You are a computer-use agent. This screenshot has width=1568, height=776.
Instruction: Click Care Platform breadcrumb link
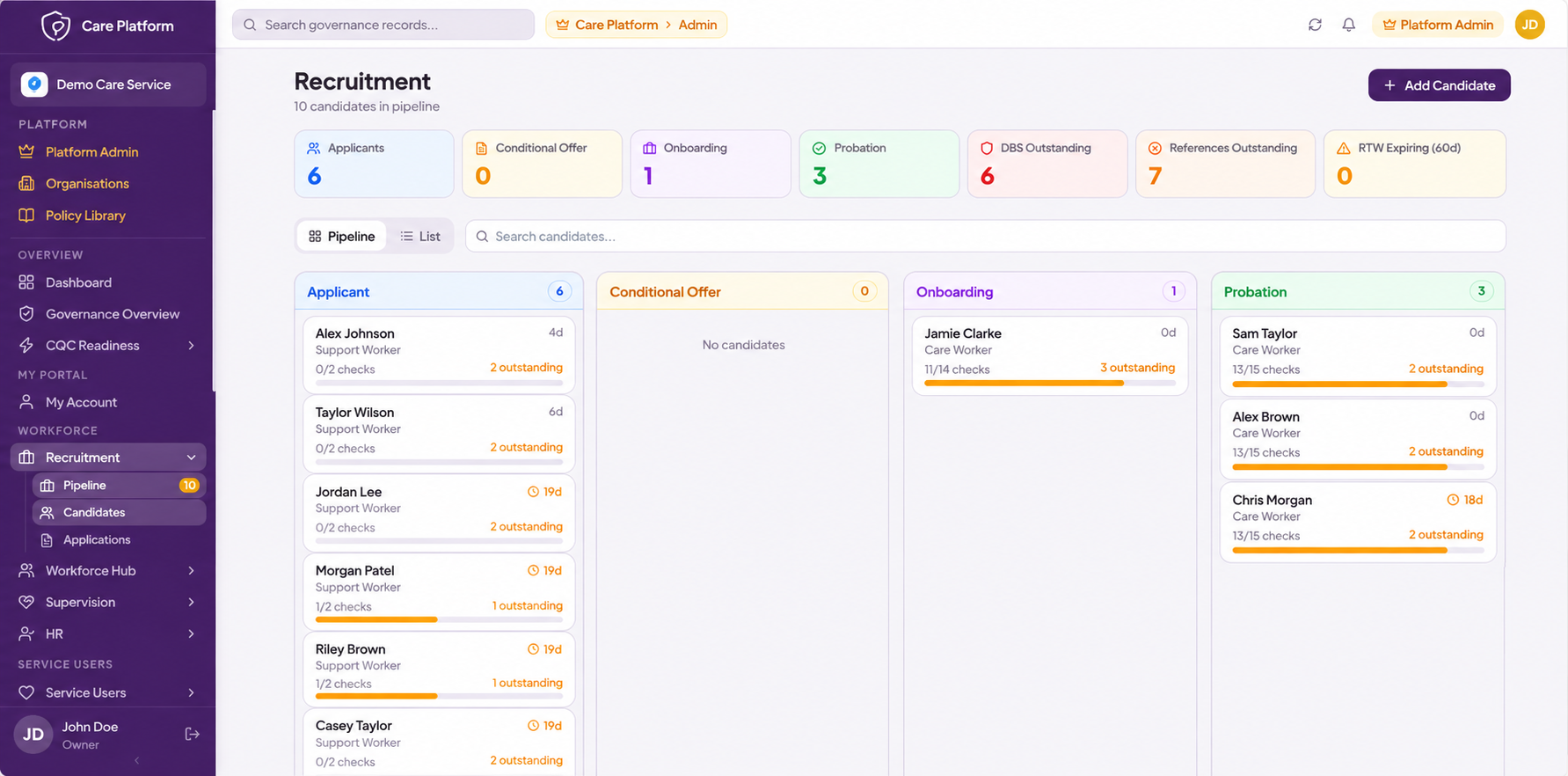616,25
